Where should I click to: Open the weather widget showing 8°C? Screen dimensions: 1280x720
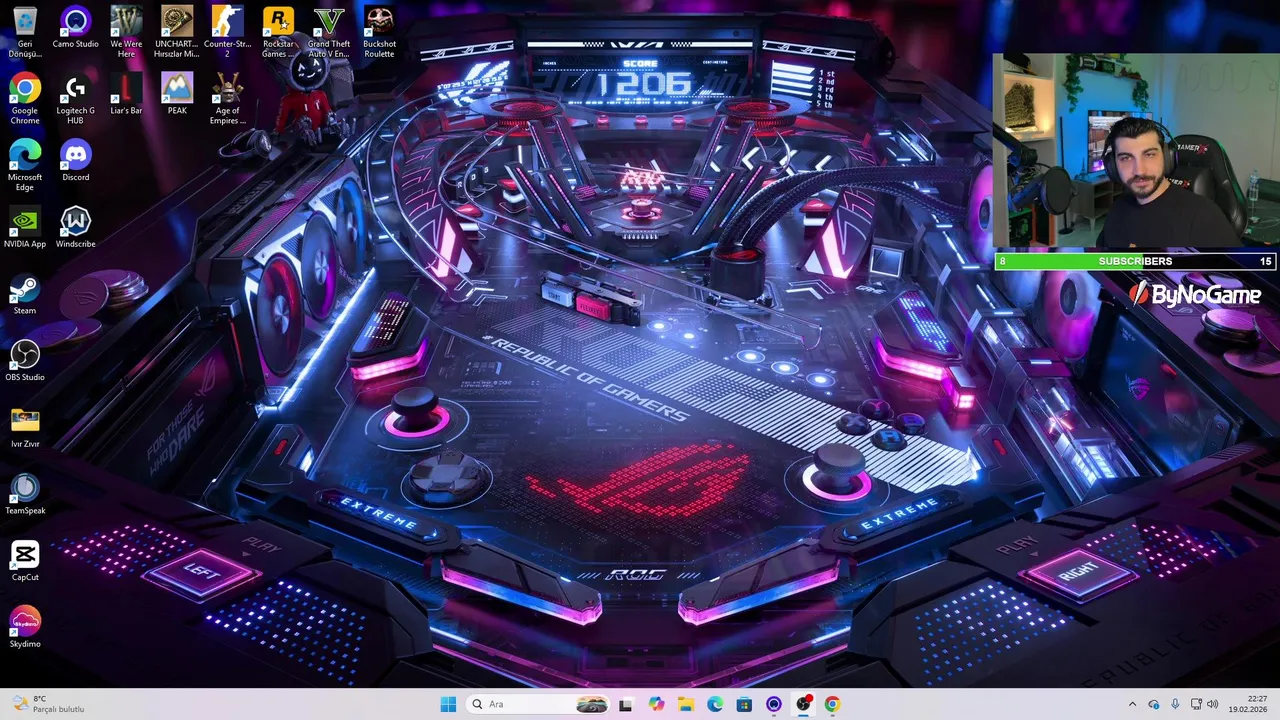click(50, 704)
